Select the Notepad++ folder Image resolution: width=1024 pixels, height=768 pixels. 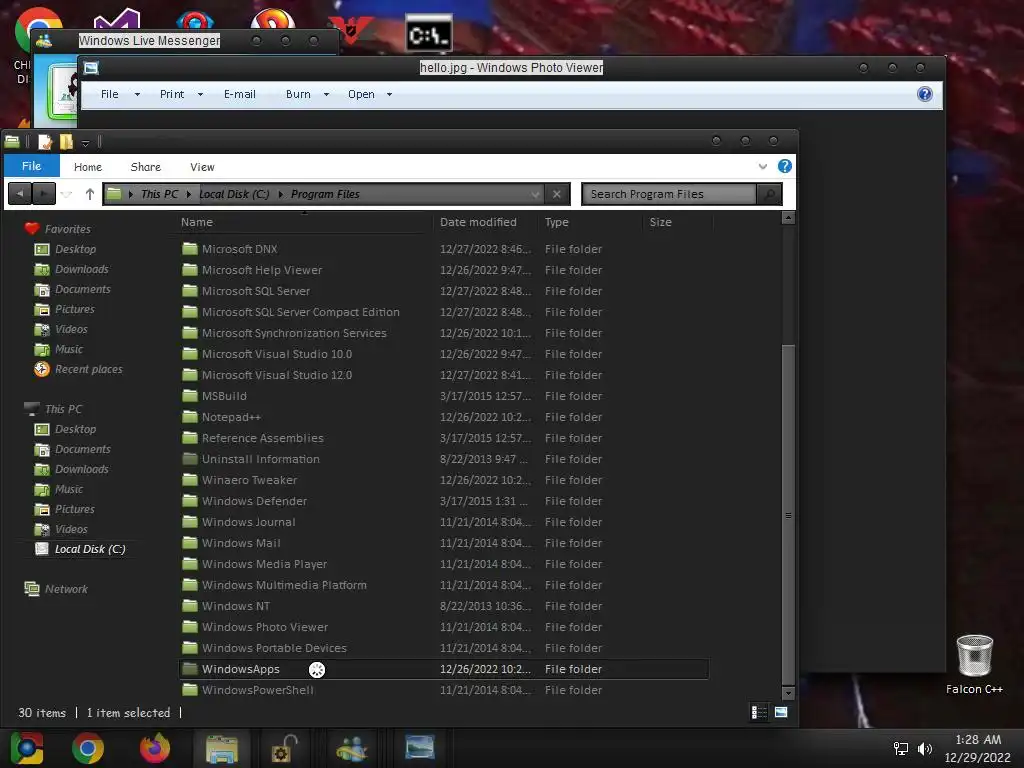(231, 417)
